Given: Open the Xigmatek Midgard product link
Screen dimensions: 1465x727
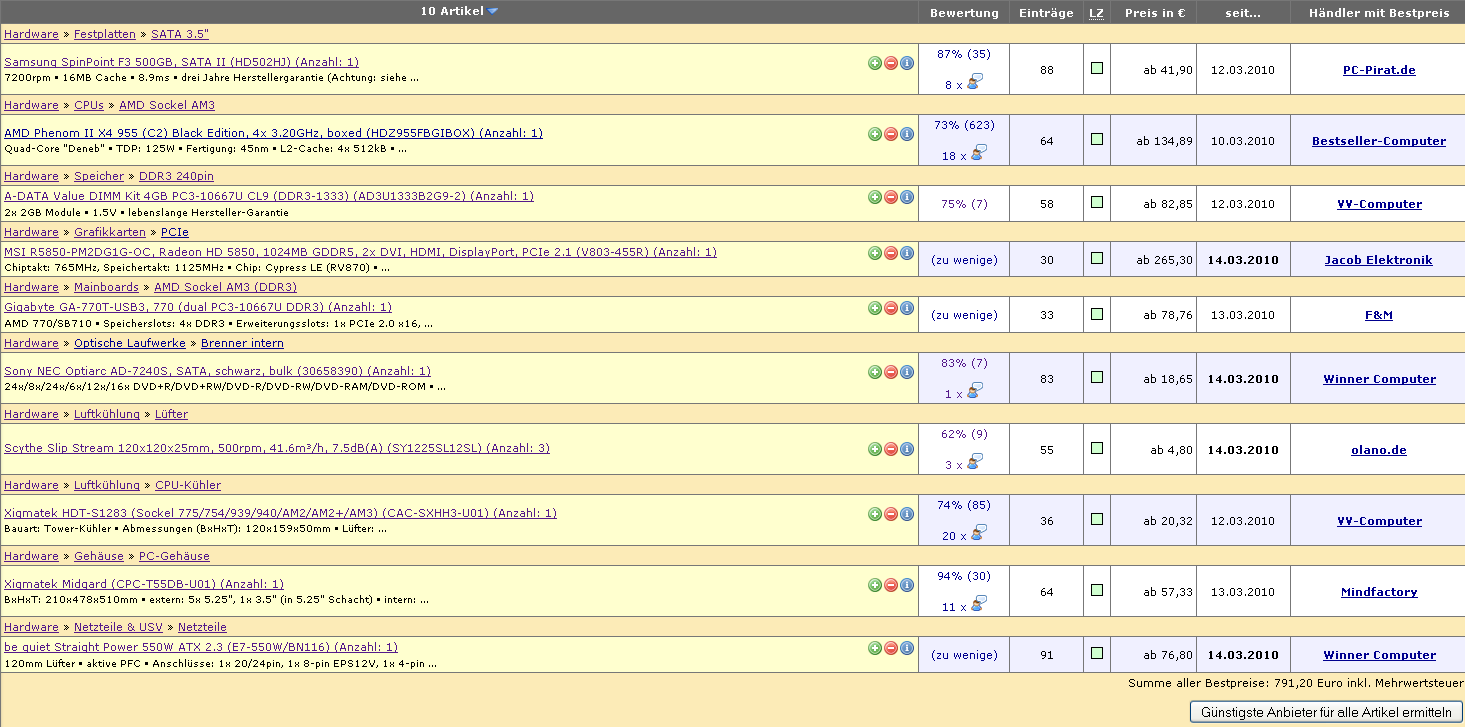Looking at the screenshot, I should point(144,584).
